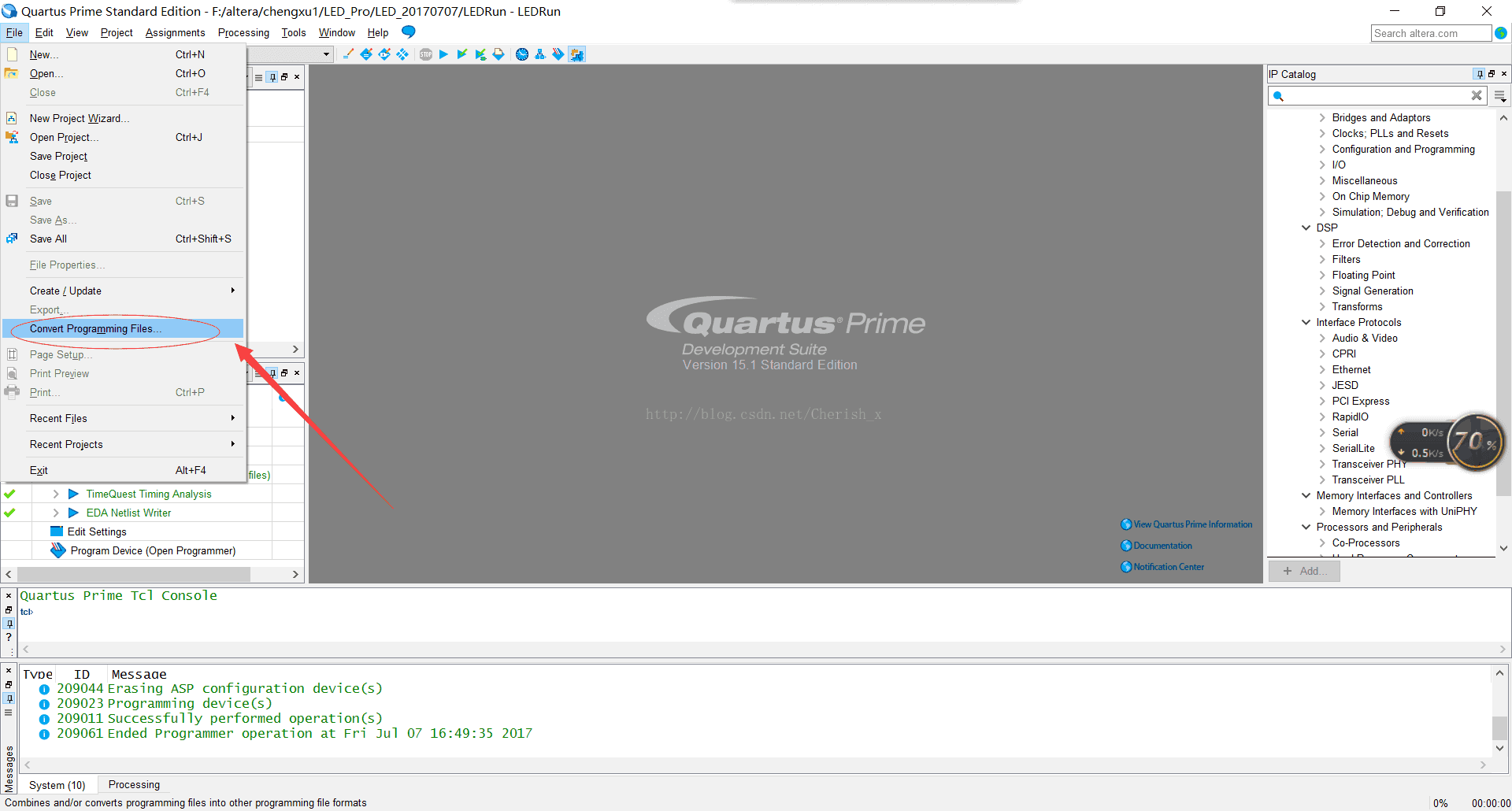Toggle the Messages panel pin button
The image size is (1512, 811).
click(x=9, y=698)
